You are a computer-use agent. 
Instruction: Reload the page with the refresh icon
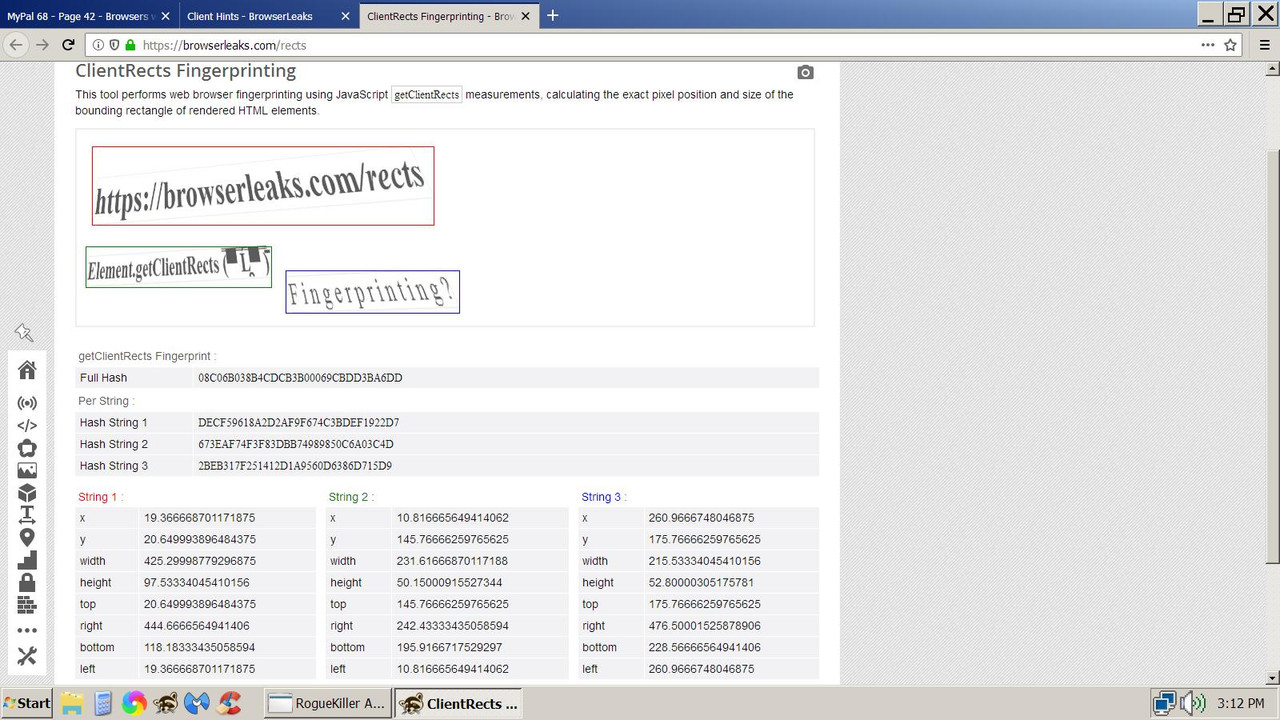click(68, 44)
